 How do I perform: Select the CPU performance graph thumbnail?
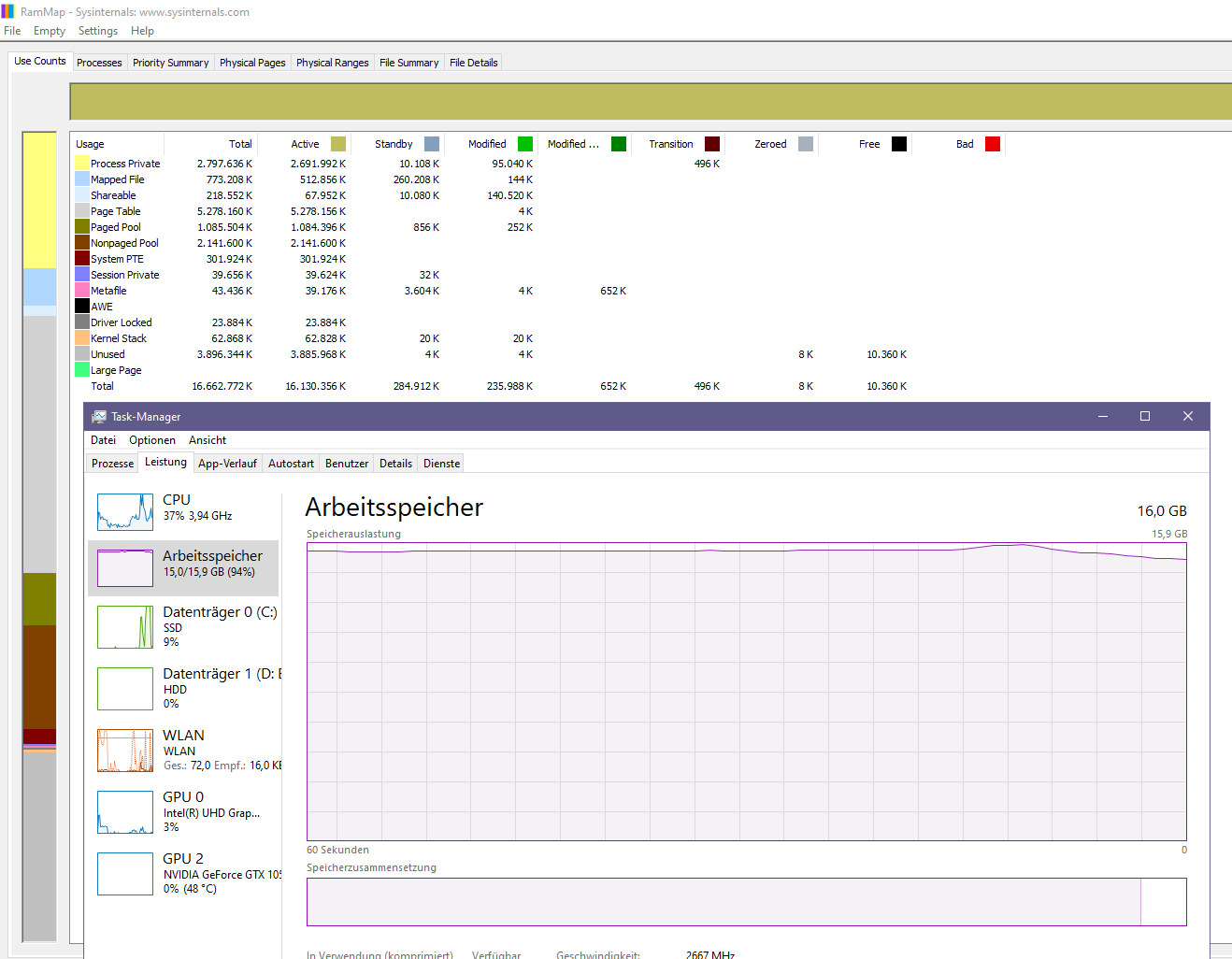coord(125,512)
